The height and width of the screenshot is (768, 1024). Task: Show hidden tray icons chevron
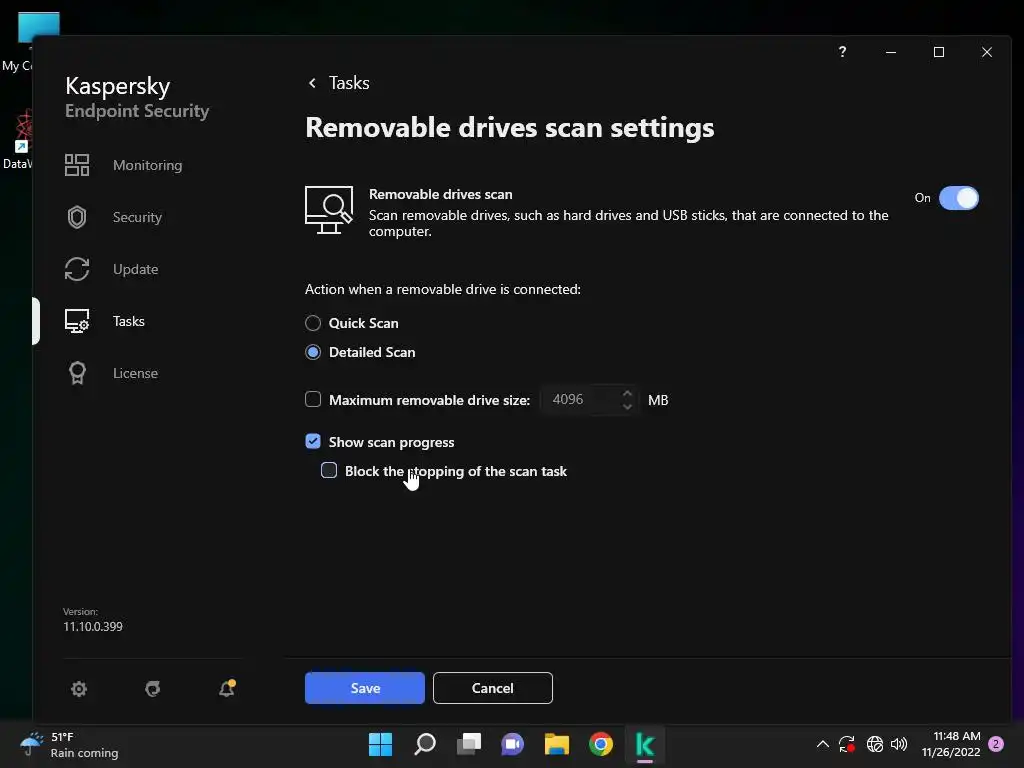point(823,744)
